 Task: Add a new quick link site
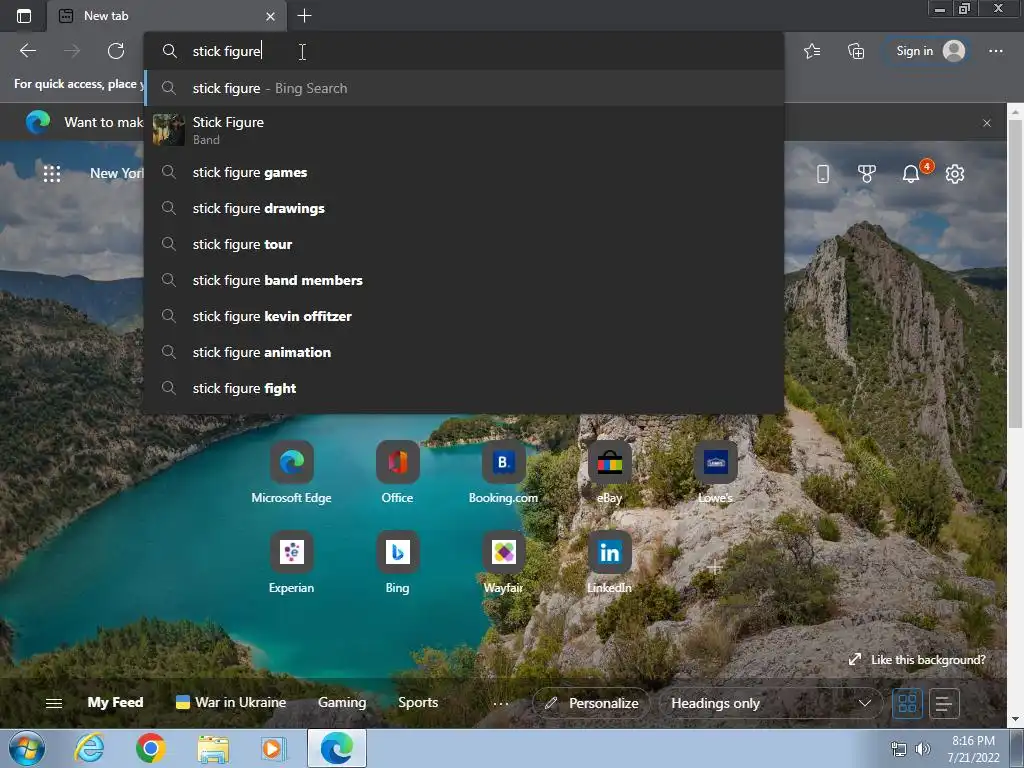click(715, 568)
